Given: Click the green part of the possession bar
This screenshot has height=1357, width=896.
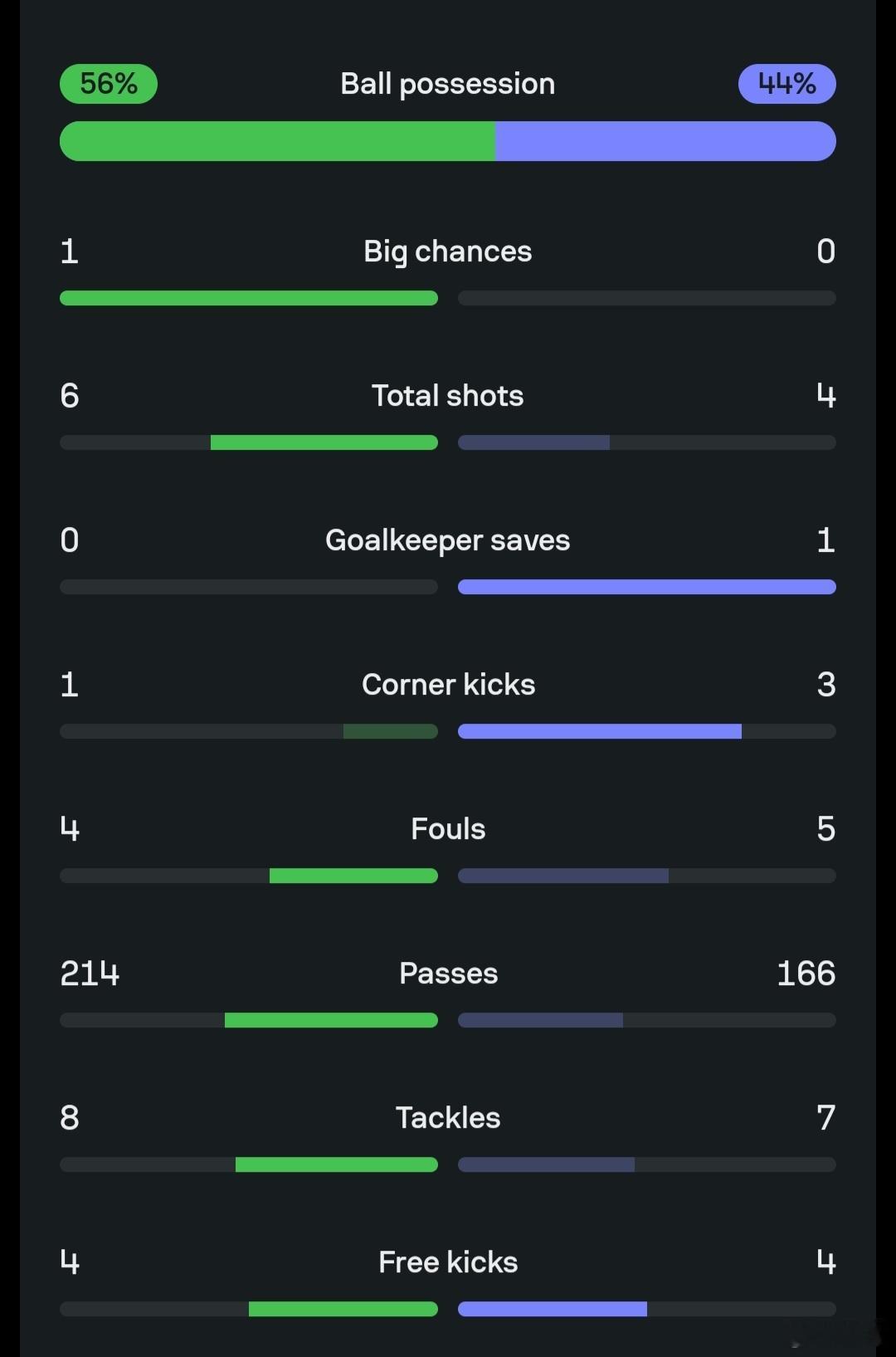Looking at the screenshot, I should pos(277,141).
